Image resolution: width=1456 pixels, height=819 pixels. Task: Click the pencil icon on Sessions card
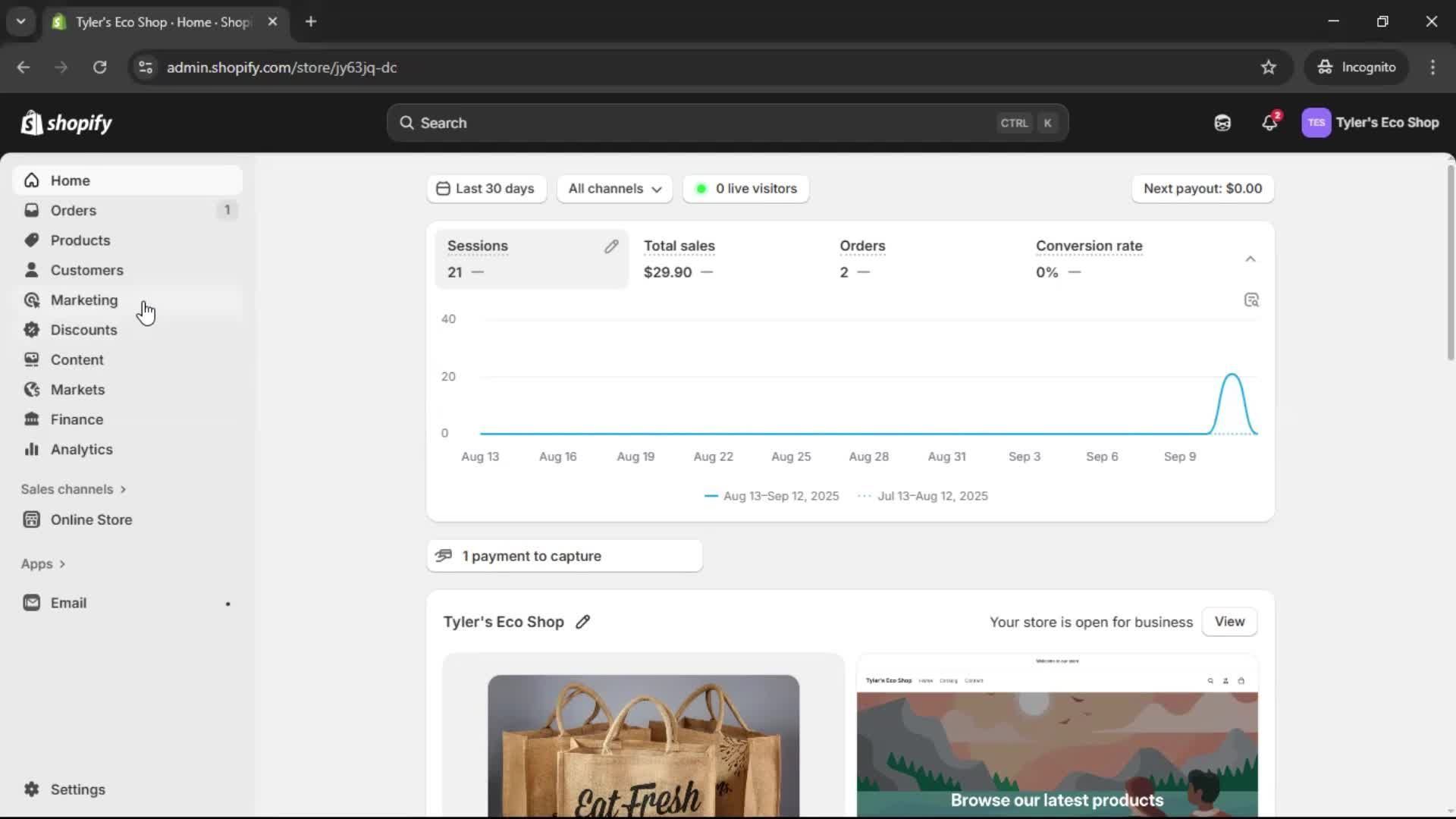tap(611, 246)
